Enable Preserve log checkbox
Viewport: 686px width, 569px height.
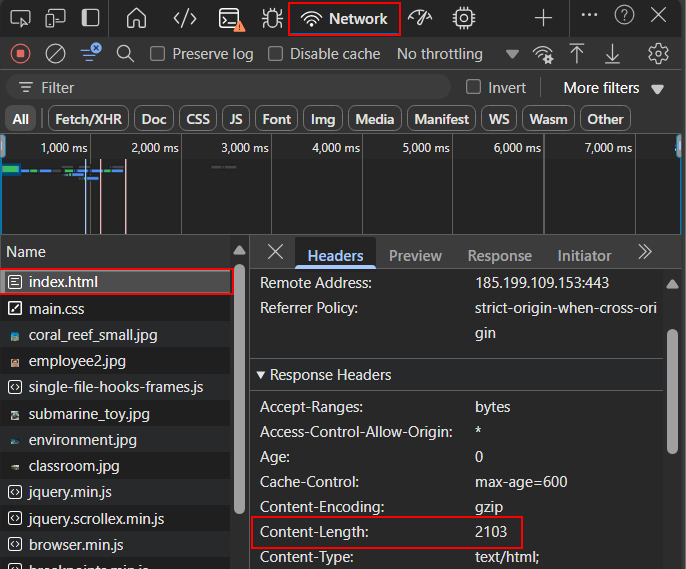click(x=158, y=54)
